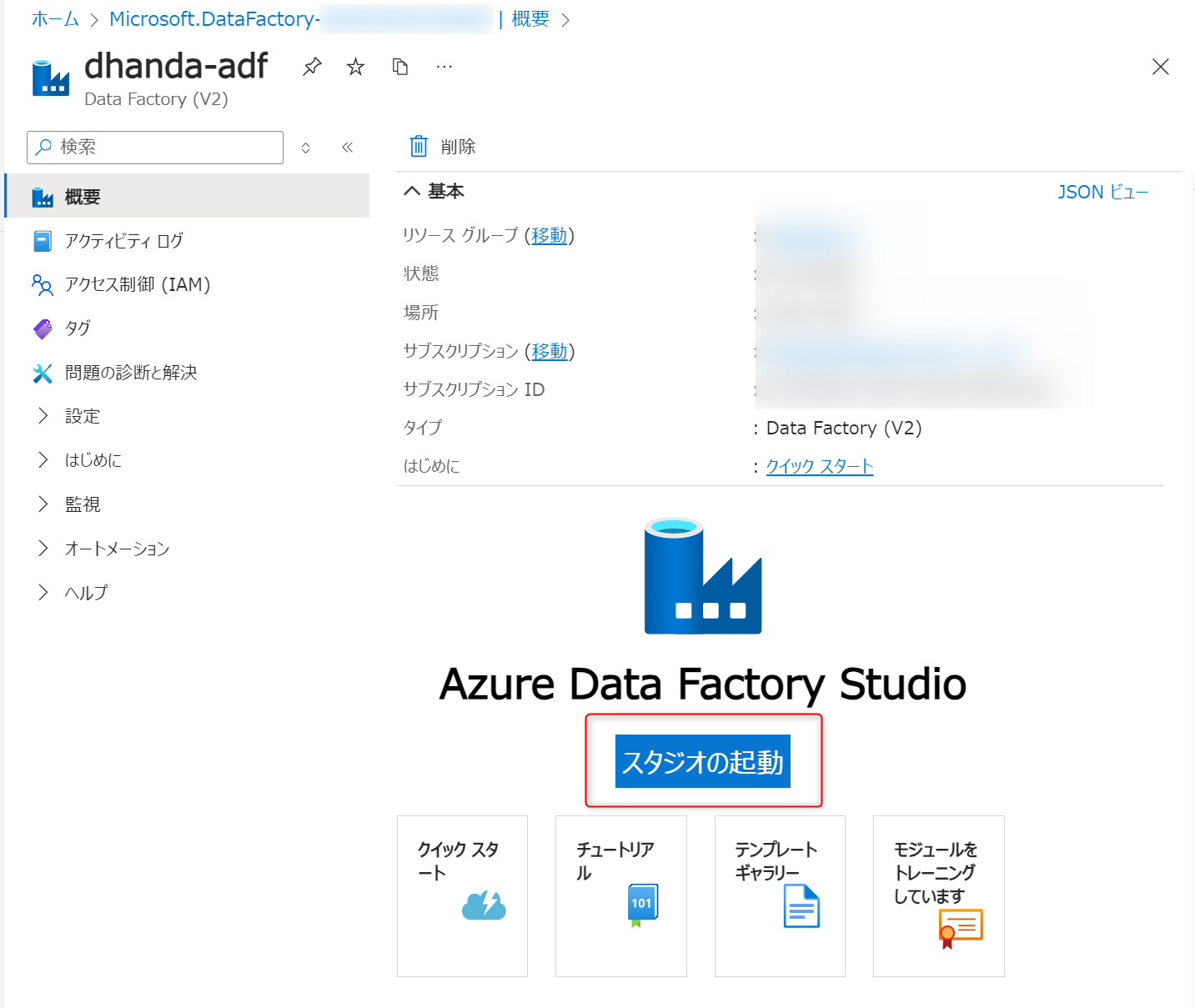The width and height of the screenshot is (1195, 1008).
Task: Close the dhanda-adf resource pane
Action: tap(1160, 67)
